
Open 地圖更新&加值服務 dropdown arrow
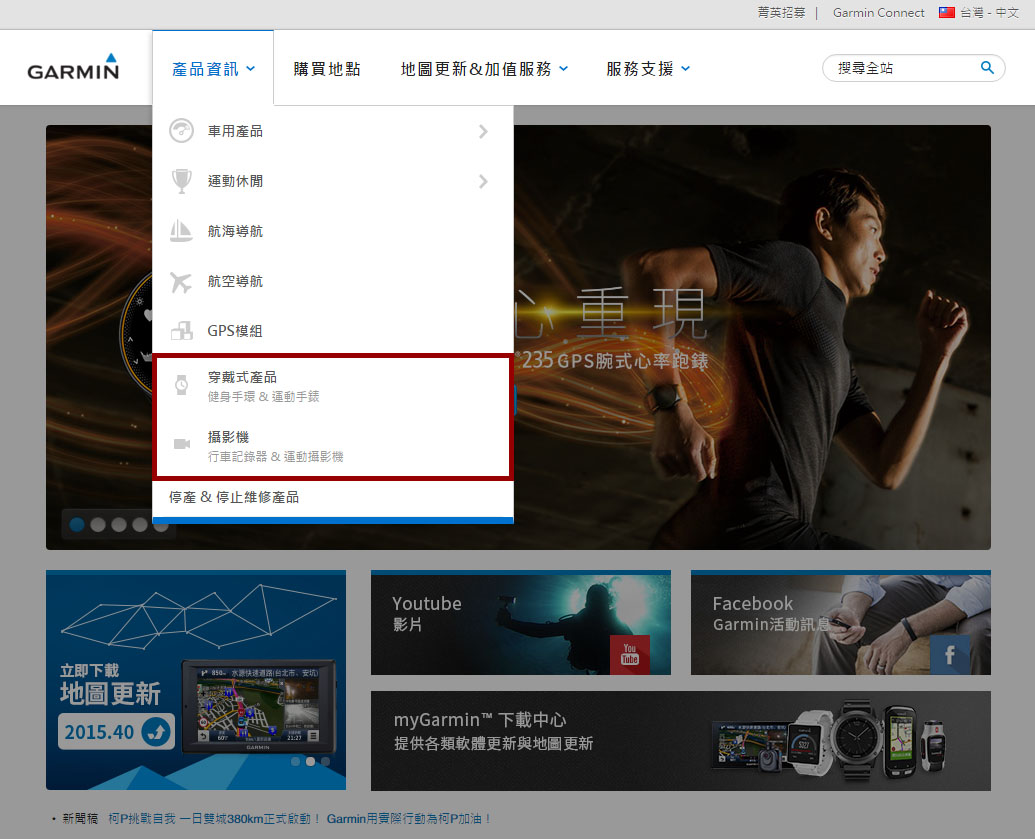point(564,69)
